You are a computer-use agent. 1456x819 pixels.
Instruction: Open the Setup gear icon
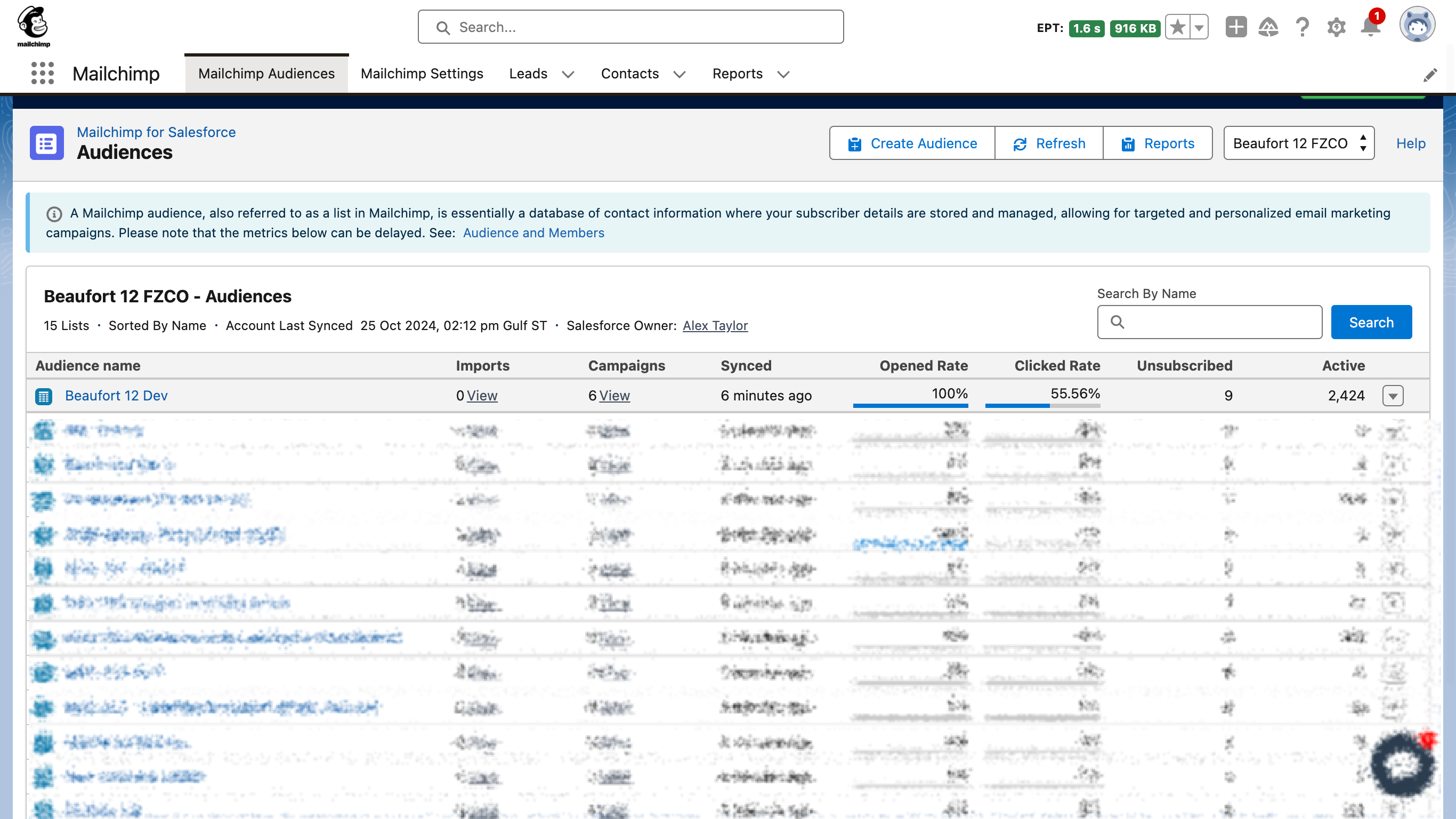(x=1336, y=27)
